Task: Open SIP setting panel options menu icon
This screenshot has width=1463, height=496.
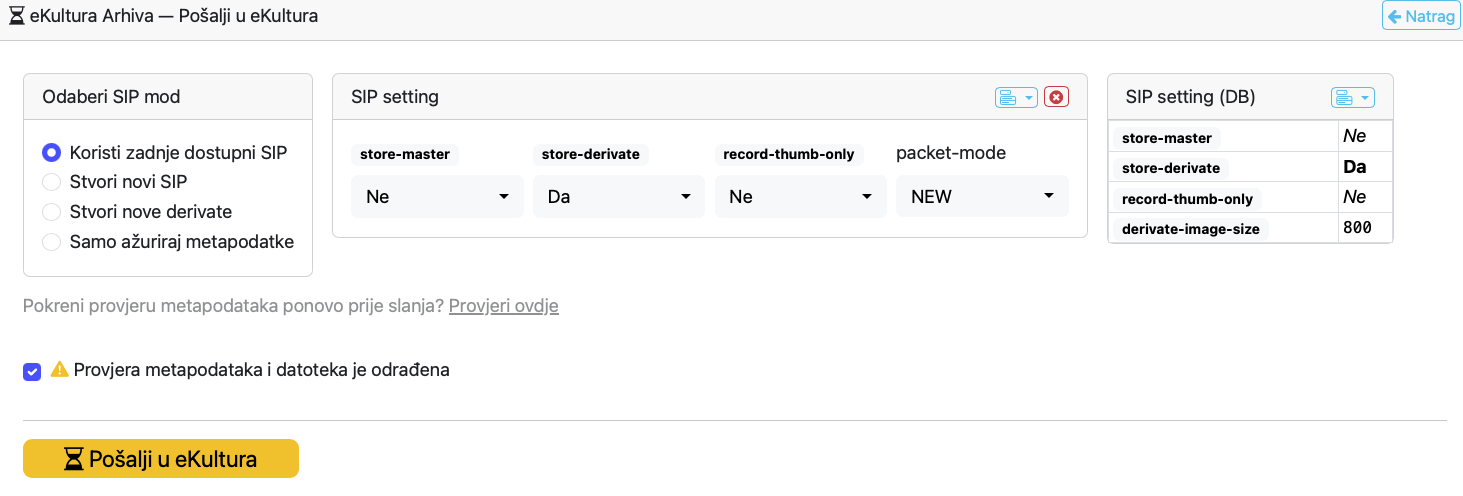Action: 1016,97
